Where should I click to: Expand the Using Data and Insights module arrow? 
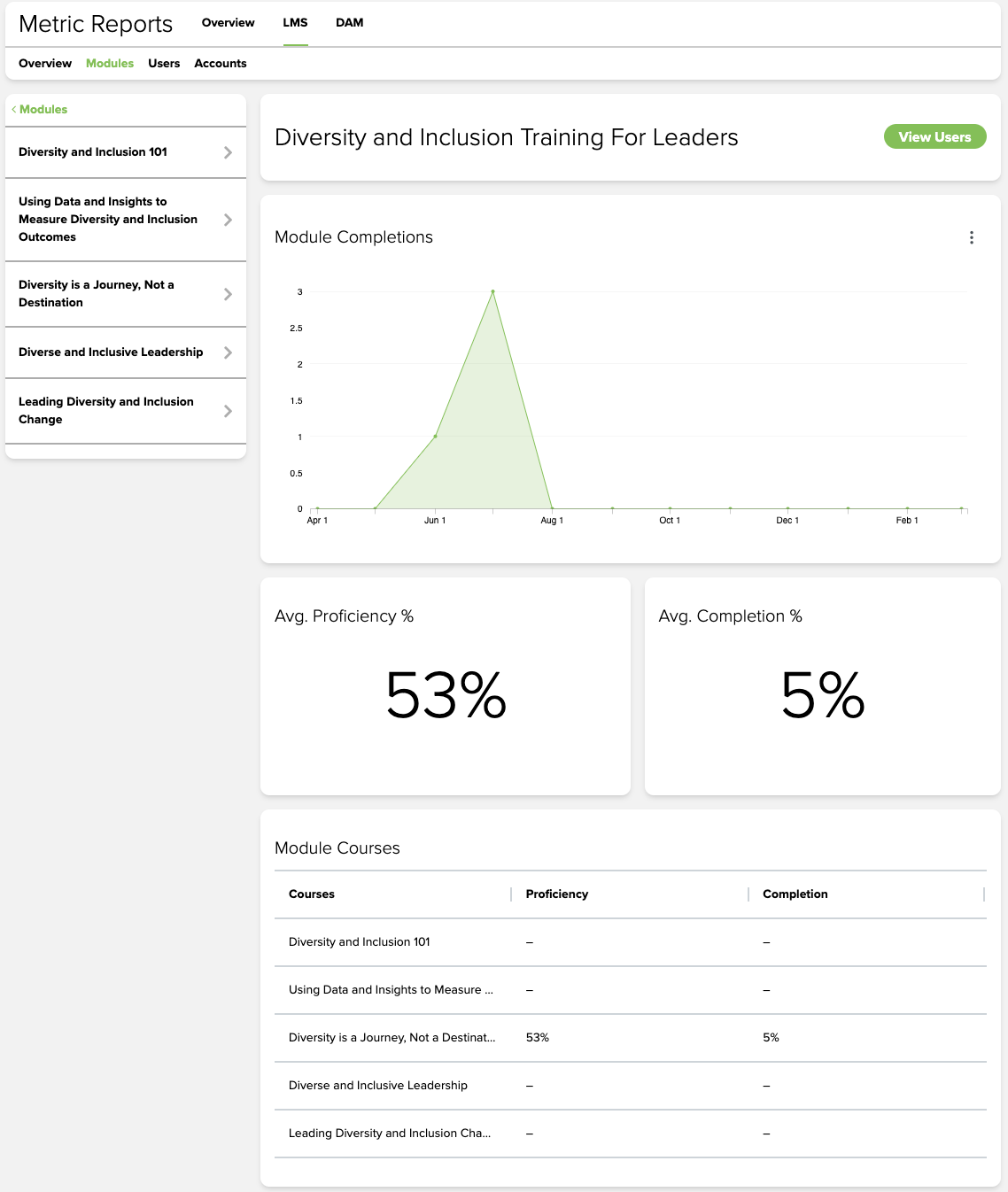(x=228, y=220)
